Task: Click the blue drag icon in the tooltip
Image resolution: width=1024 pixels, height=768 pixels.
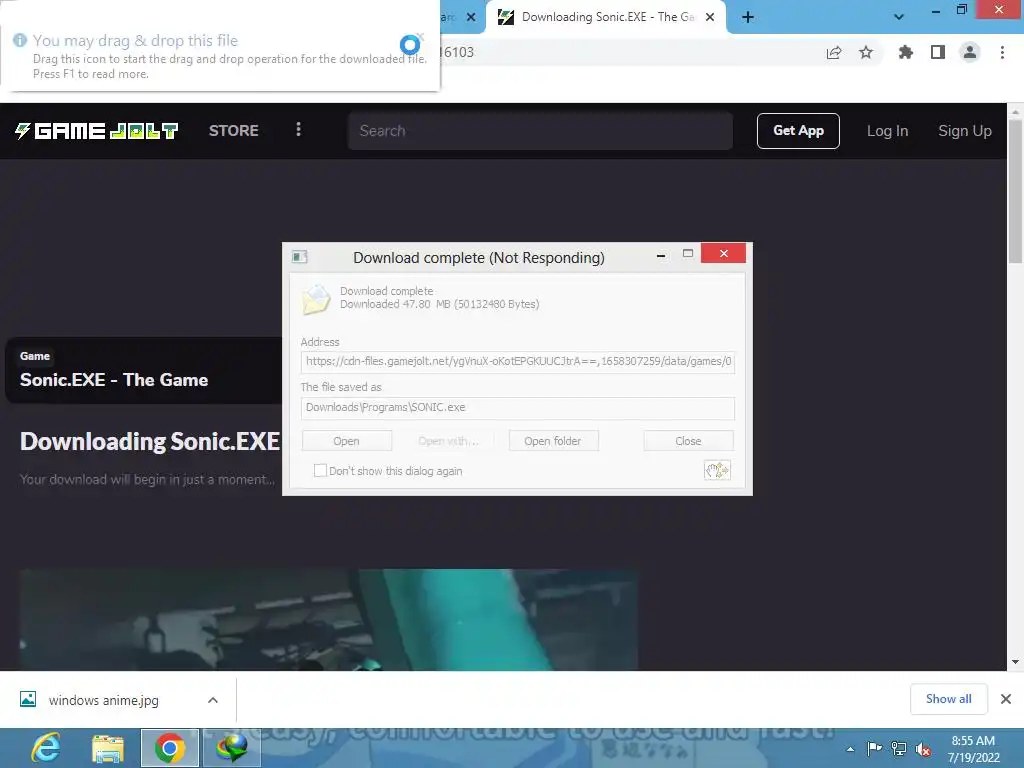Action: click(410, 44)
